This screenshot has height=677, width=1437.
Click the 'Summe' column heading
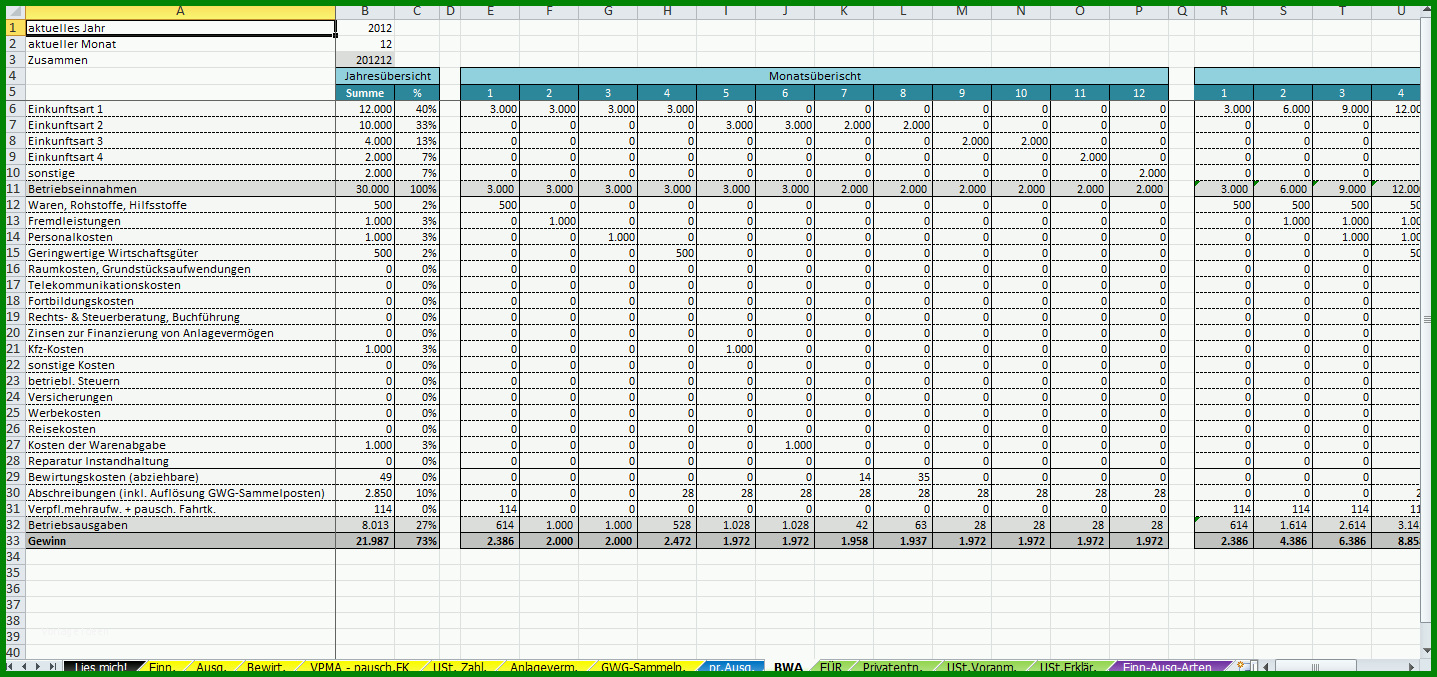365,93
